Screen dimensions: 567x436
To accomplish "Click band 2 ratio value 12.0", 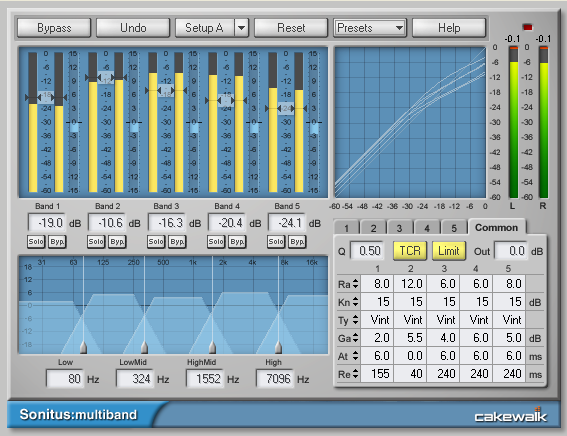I will coord(411,284).
